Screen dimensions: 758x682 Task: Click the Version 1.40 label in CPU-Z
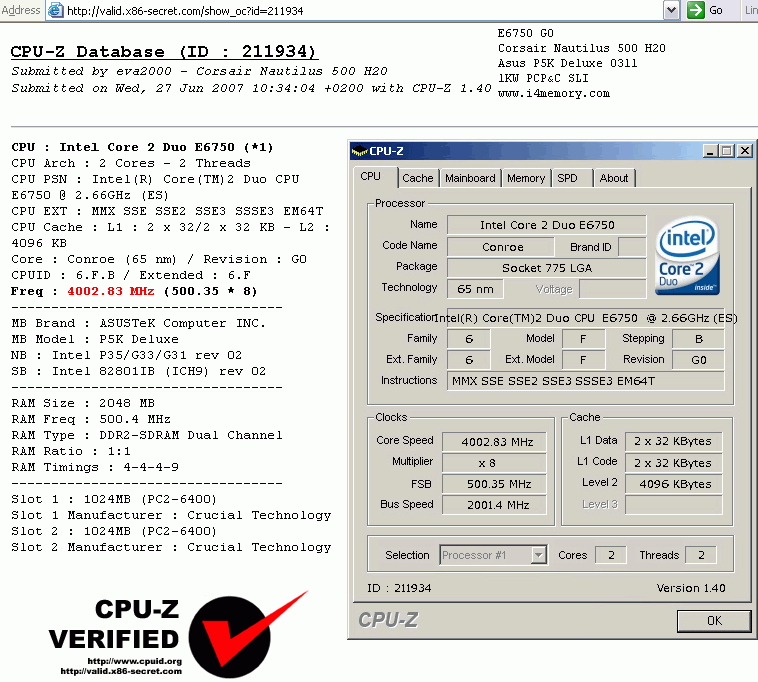[691, 588]
